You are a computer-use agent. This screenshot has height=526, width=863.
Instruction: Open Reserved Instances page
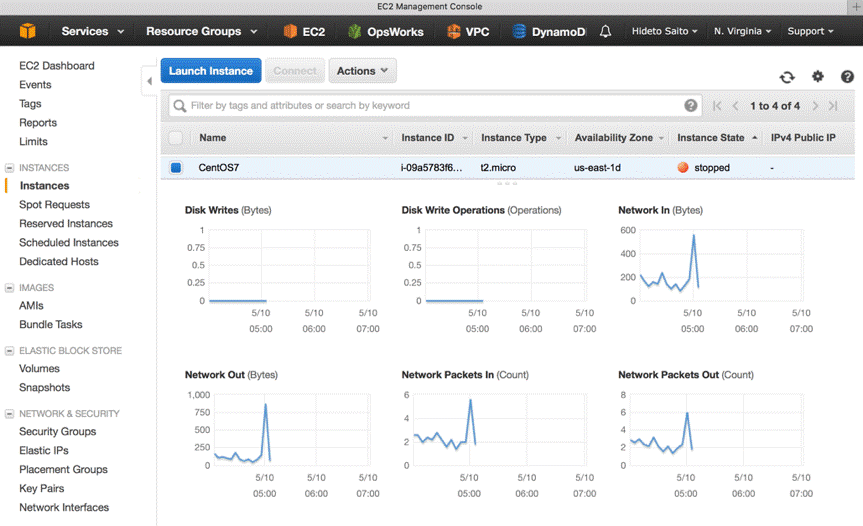(x=66, y=223)
